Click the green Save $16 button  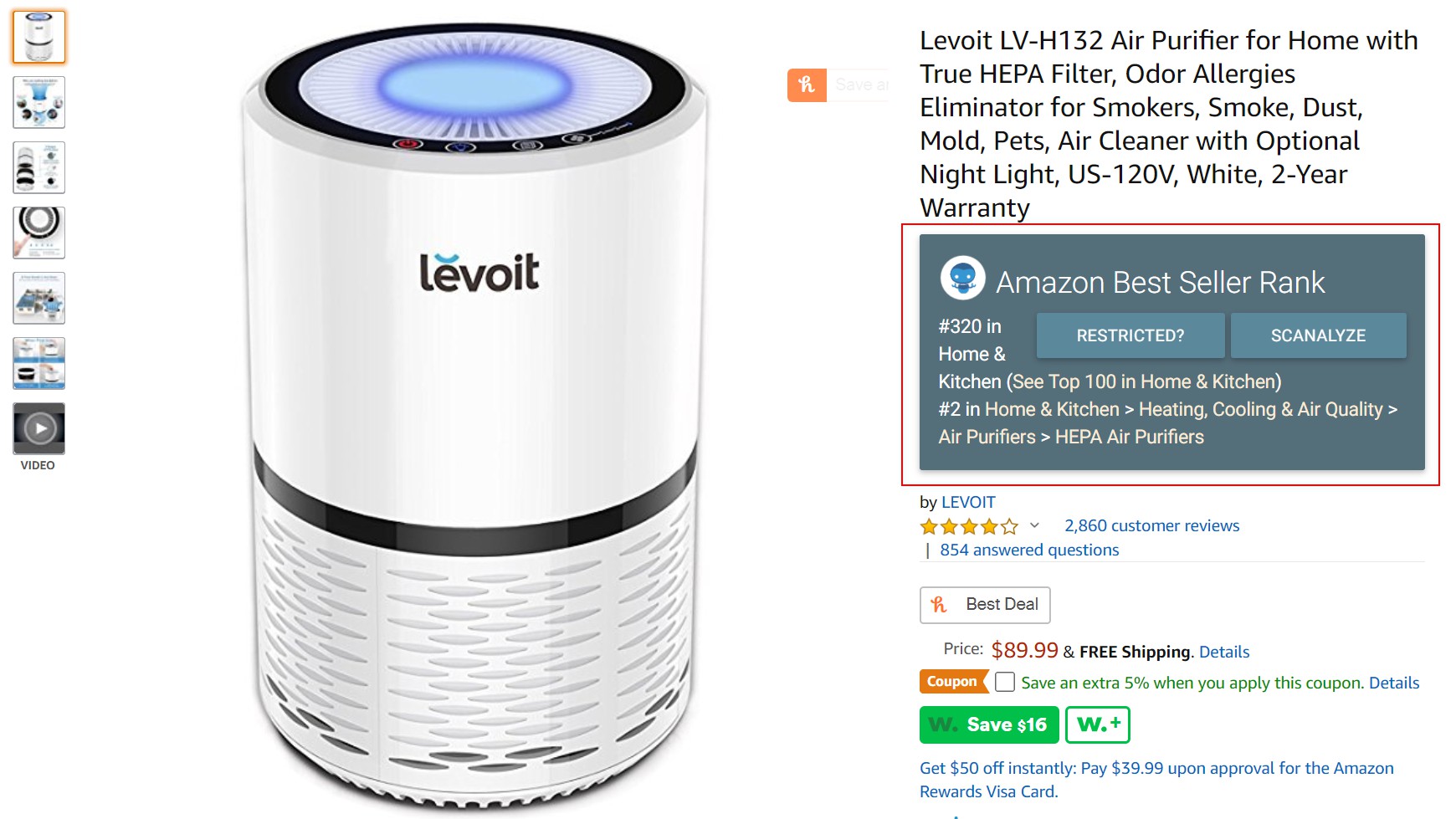989,724
